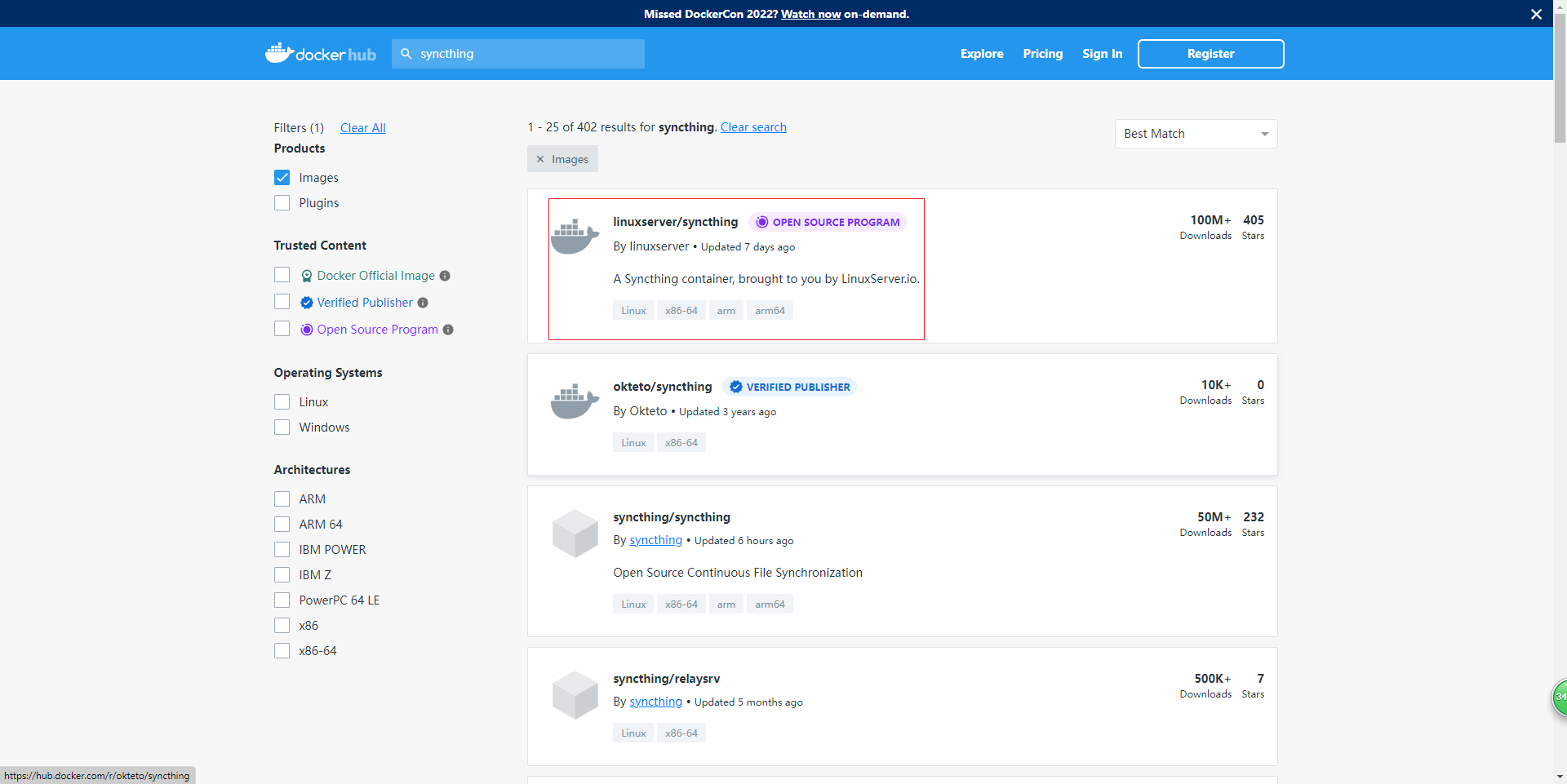
Task: Check the PowerPC 64 LE filter
Action: (282, 600)
